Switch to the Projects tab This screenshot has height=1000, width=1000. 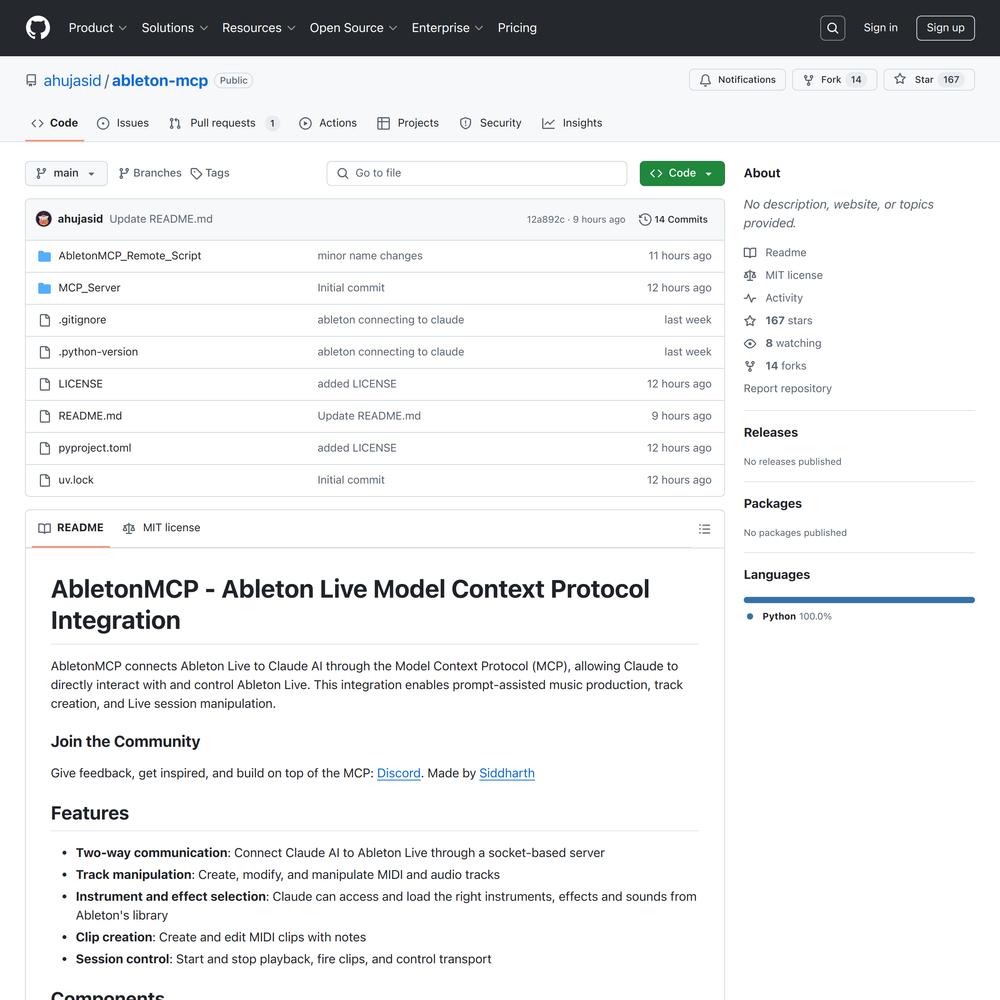pos(408,123)
